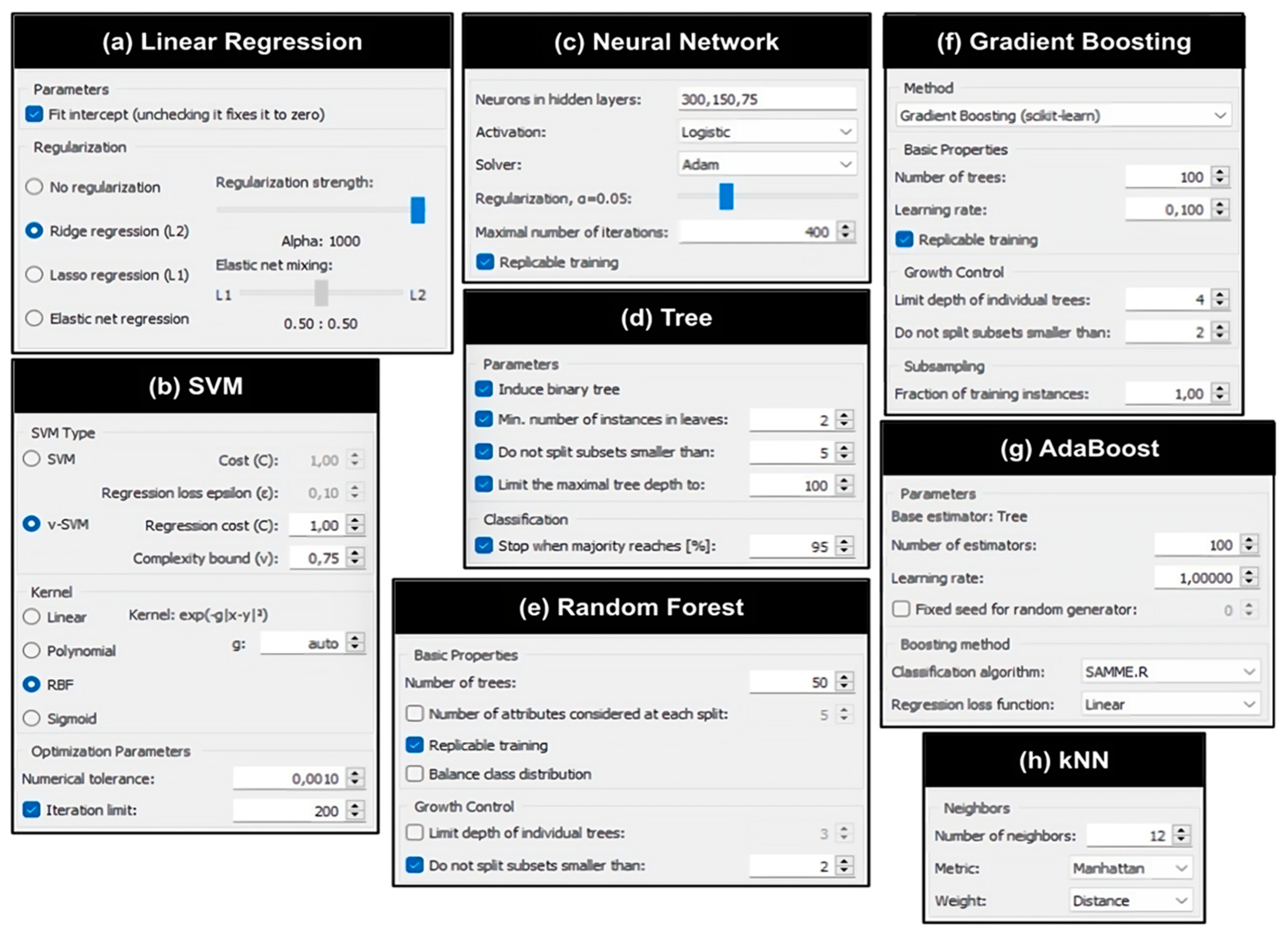This screenshot has width=1288, height=936.
Task: Check Fixed seed for random generator
Action: (901, 610)
